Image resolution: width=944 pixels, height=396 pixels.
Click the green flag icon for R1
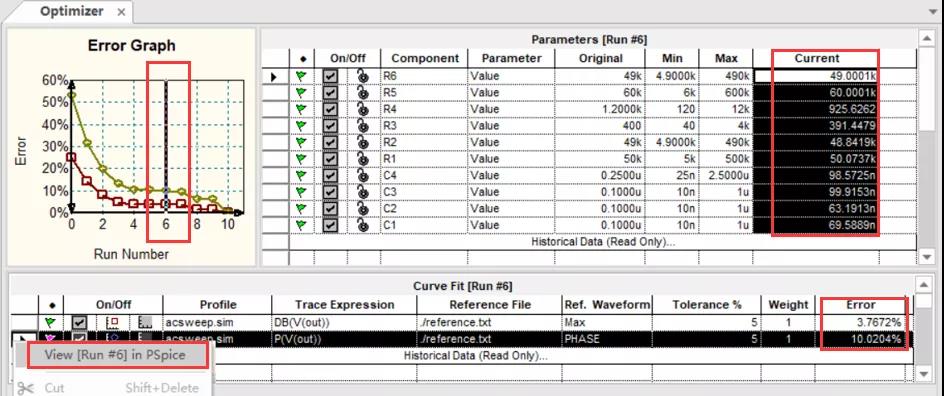(301, 159)
